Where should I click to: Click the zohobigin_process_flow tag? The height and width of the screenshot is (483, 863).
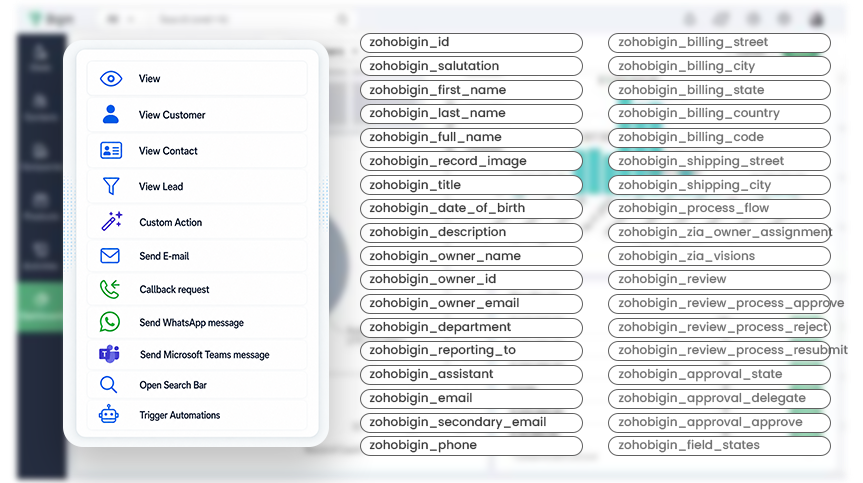pyautogui.click(x=719, y=208)
